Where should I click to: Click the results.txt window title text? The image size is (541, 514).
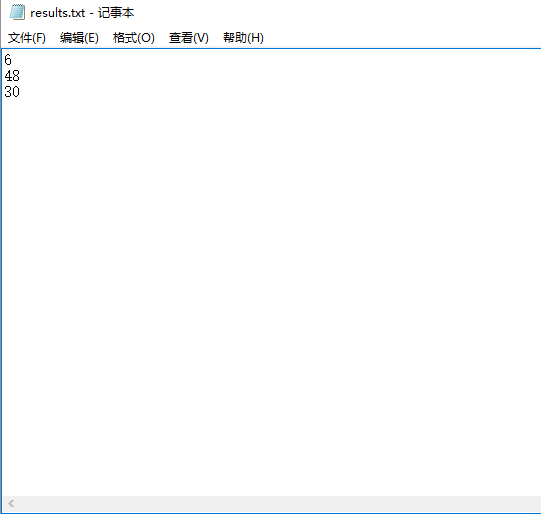click(82, 13)
